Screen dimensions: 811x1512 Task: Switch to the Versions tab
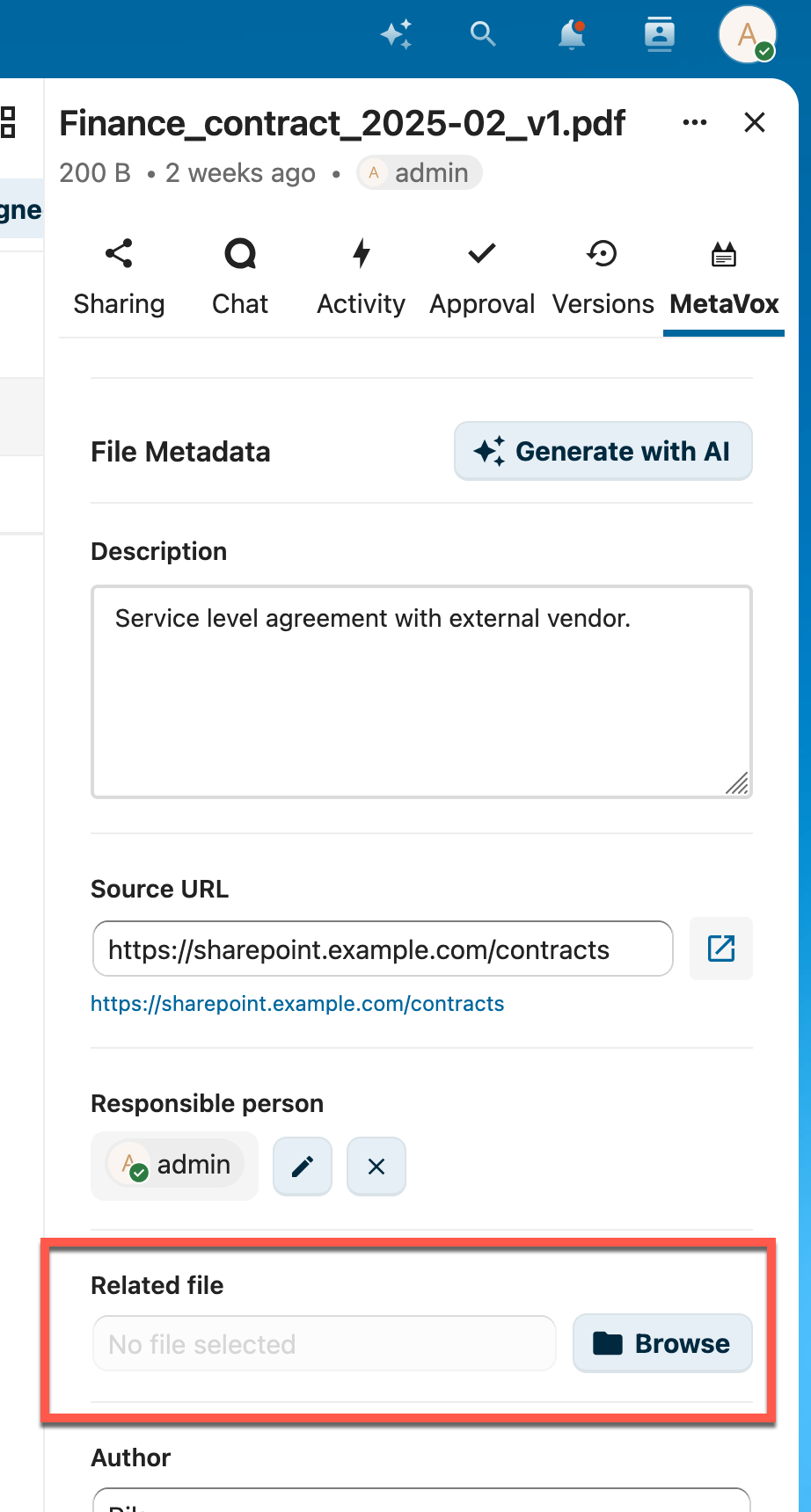(x=603, y=278)
